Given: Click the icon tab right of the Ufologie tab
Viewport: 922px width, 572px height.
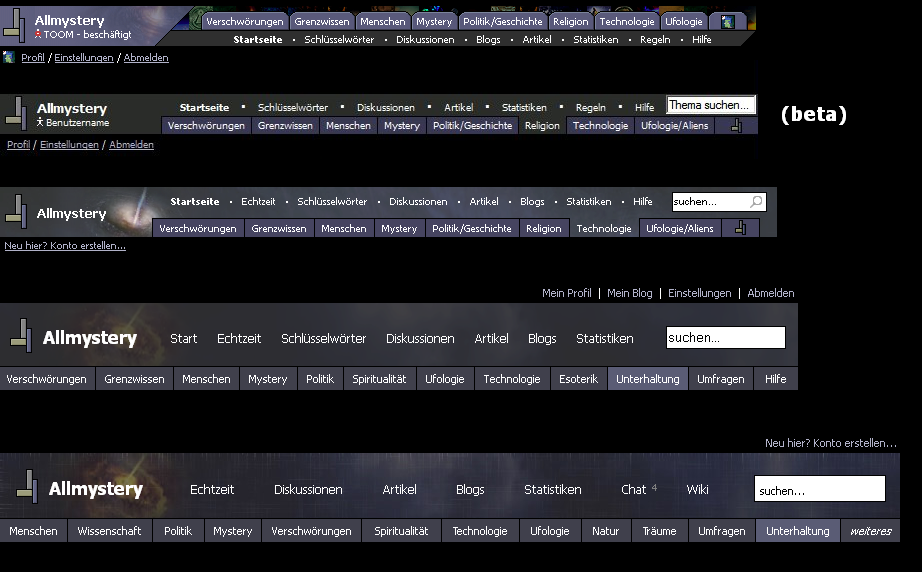Looking at the screenshot, I should pos(726,21).
